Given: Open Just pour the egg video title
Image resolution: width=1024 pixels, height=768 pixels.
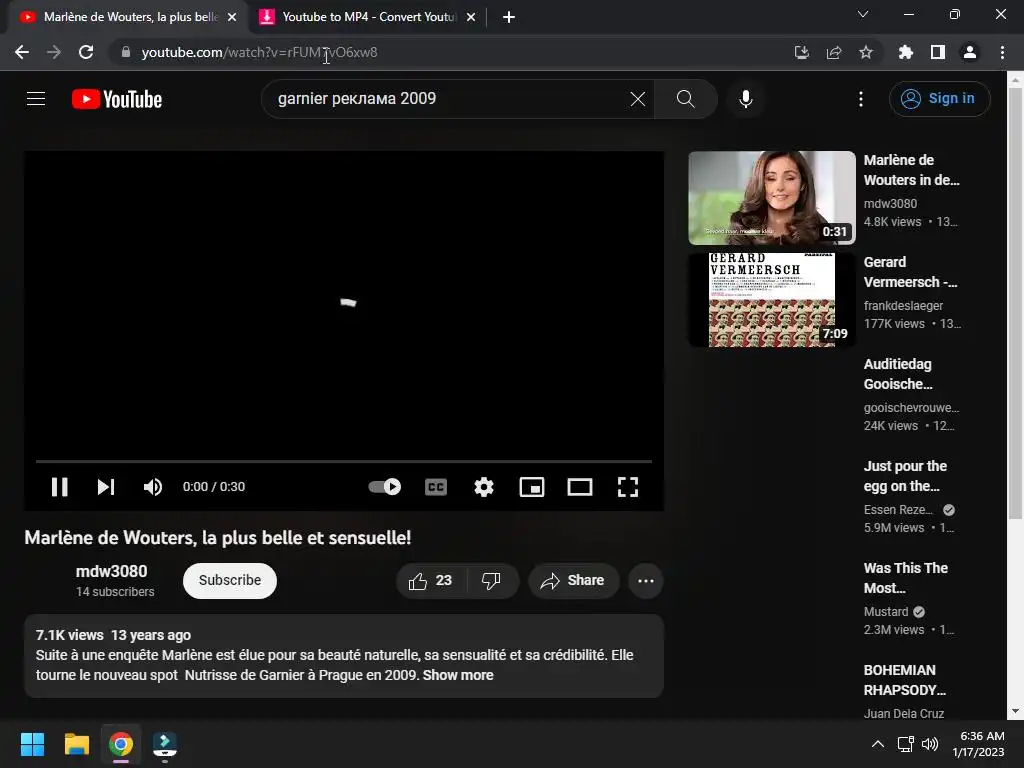Looking at the screenshot, I should [905, 476].
